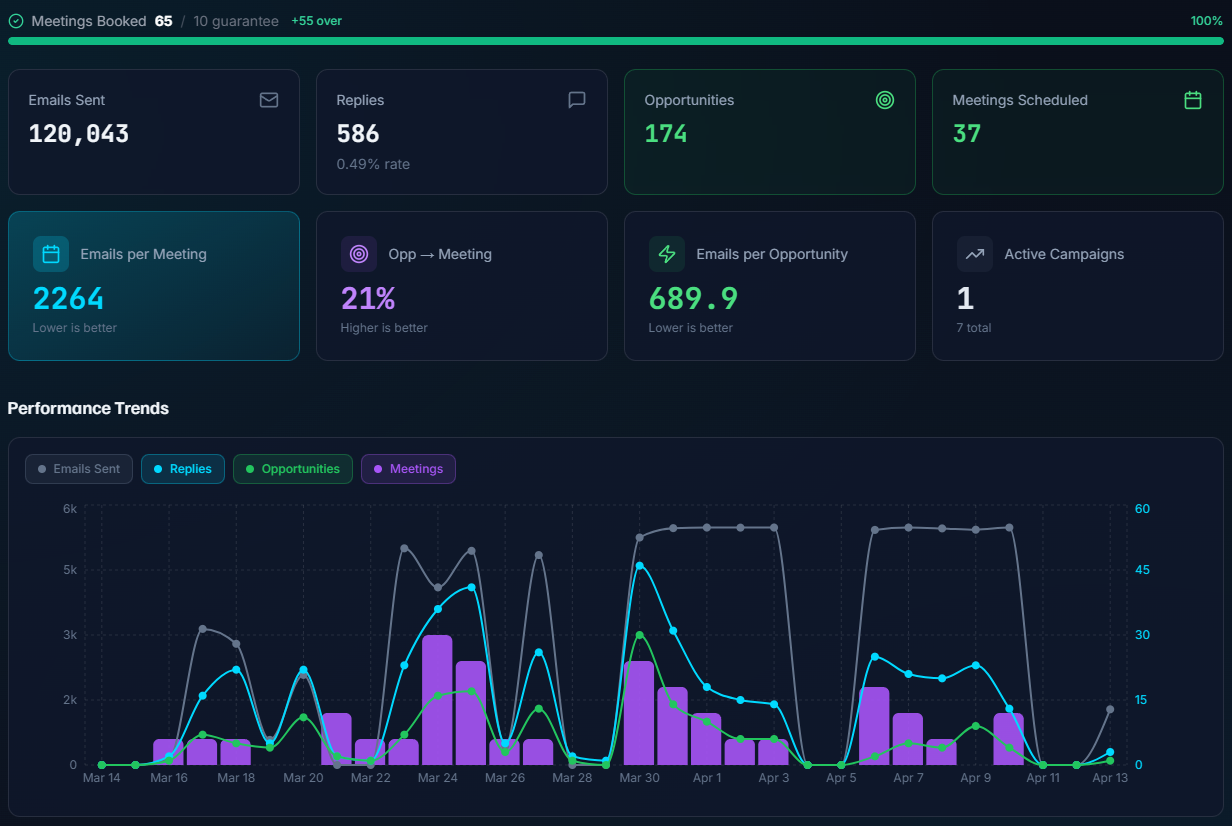
Task: Click the Performance Trends heading
Action: 88,408
